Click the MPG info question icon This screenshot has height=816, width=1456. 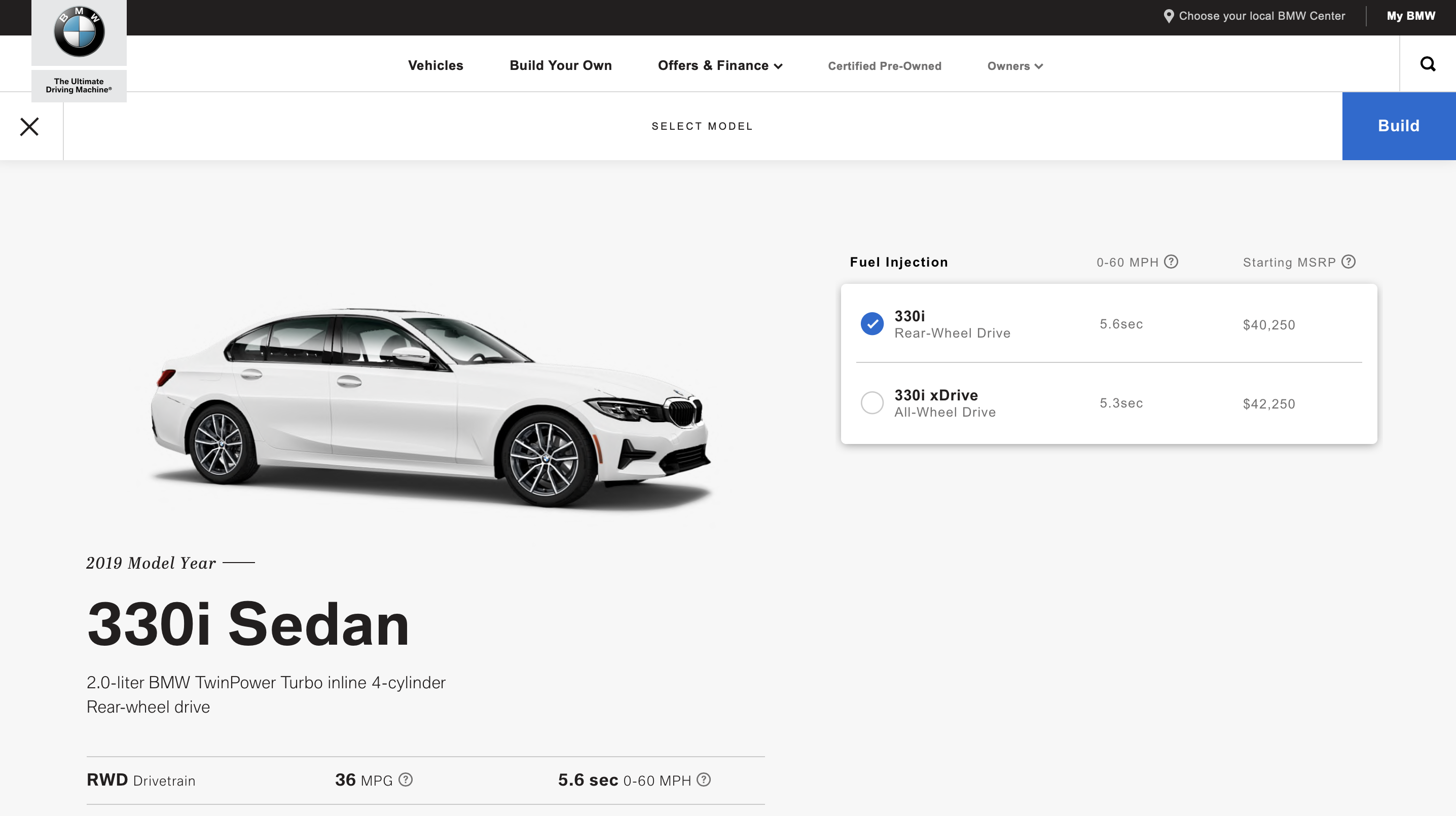point(405,780)
